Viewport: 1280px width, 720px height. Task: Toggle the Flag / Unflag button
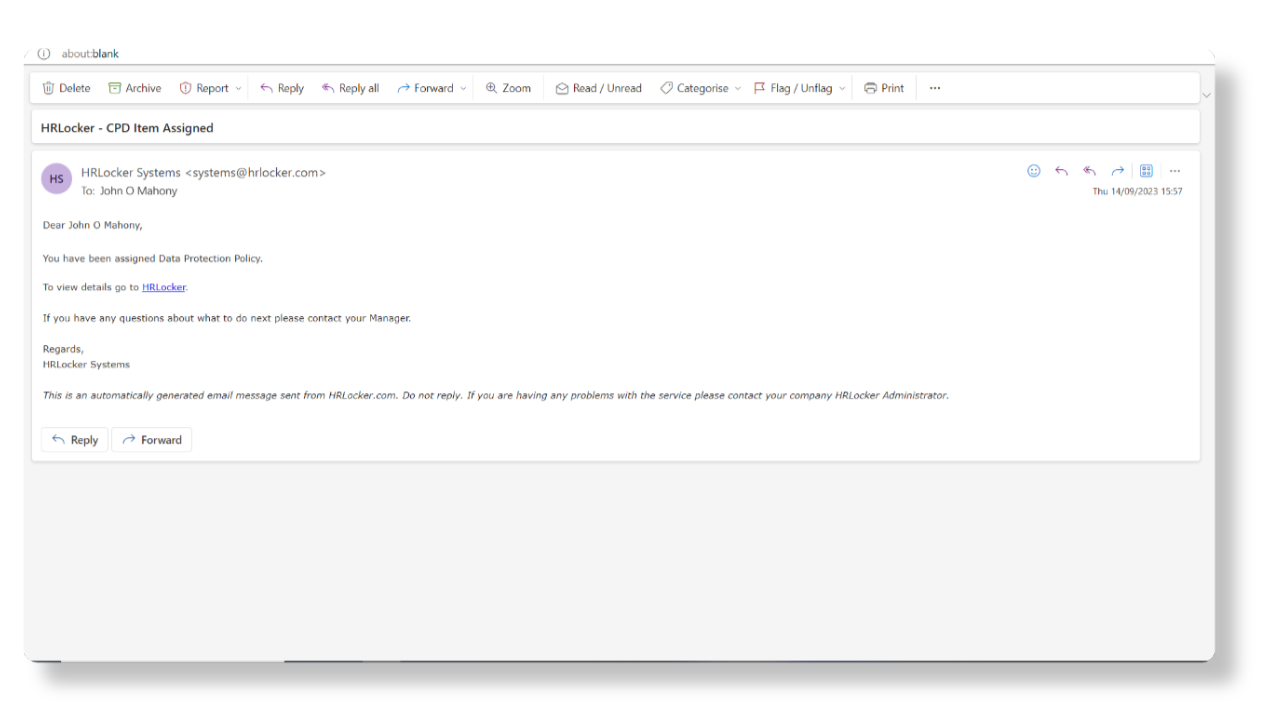[x=793, y=88]
